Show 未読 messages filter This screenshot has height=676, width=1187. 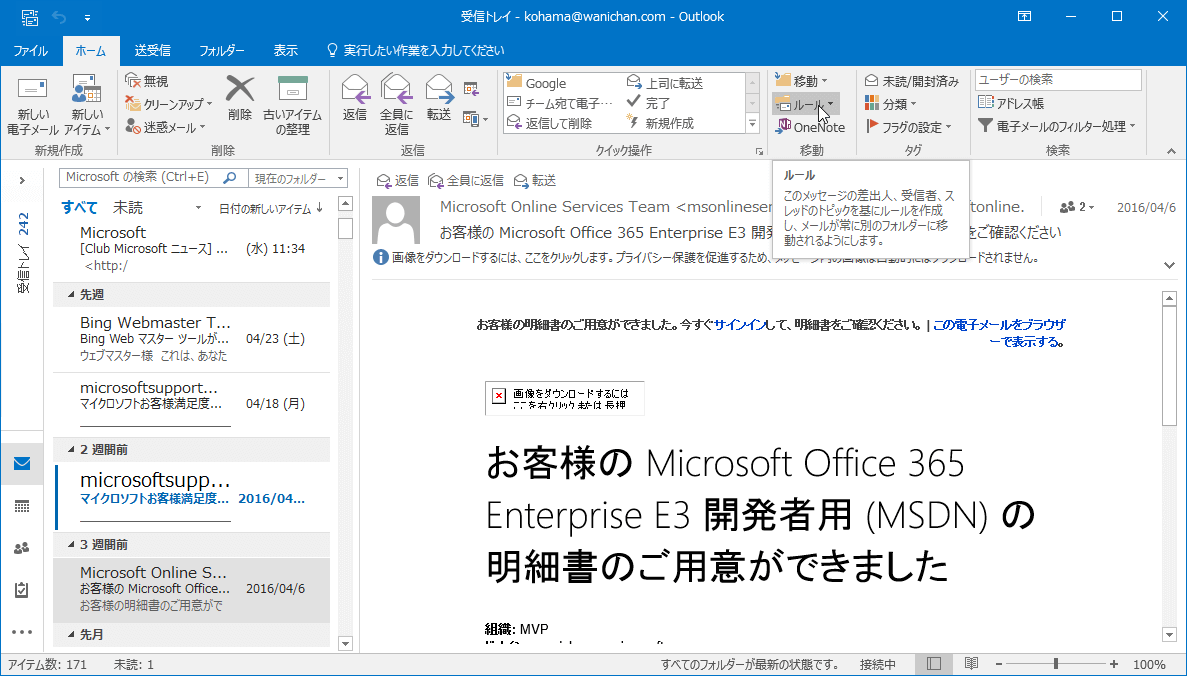128,207
